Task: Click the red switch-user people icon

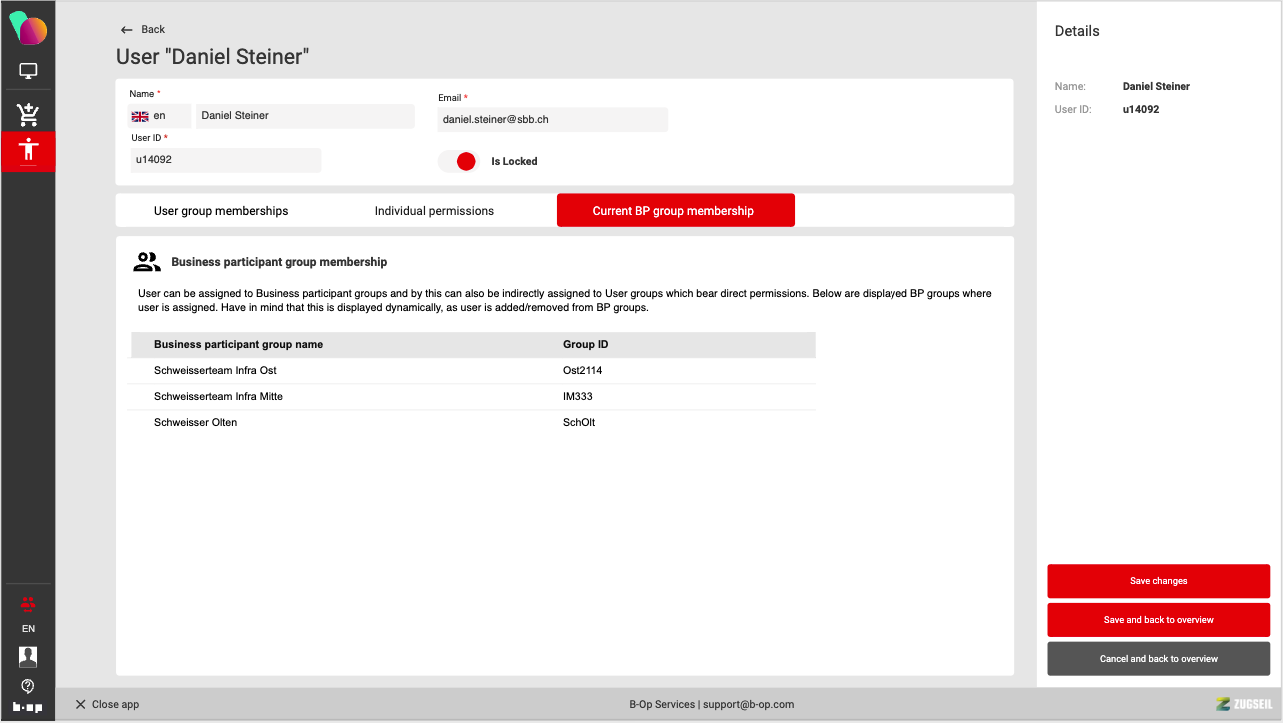Action: [28, 603]
